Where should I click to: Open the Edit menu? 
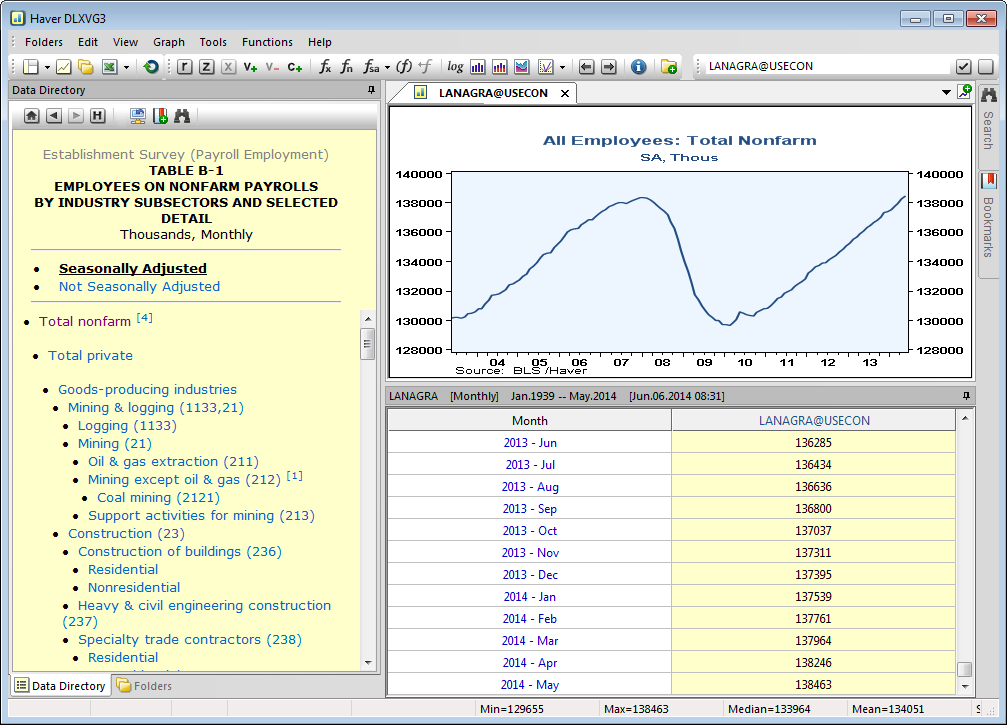(88, 42)
